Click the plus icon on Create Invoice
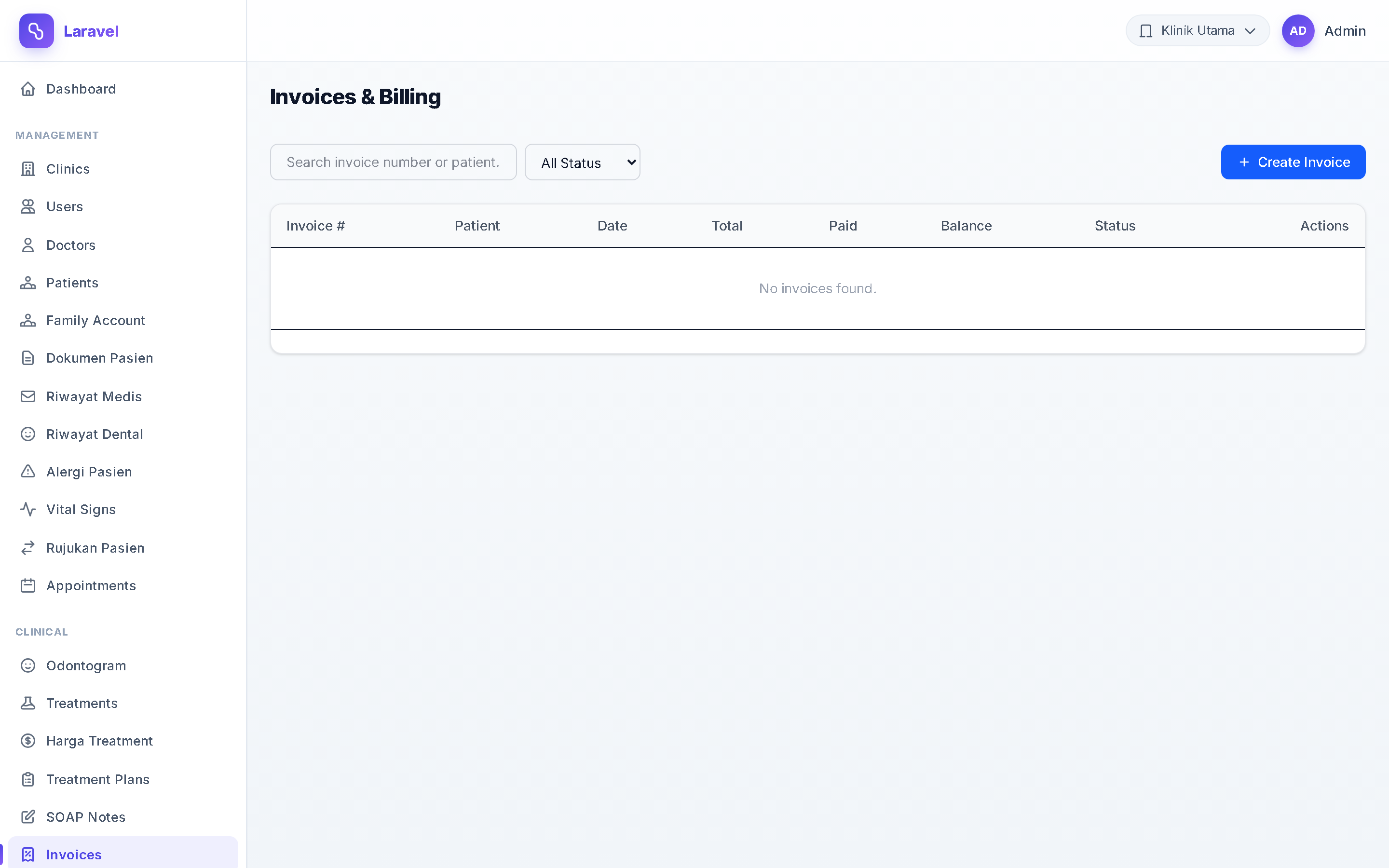The image size is (1389, 868). pos(1244,163)
